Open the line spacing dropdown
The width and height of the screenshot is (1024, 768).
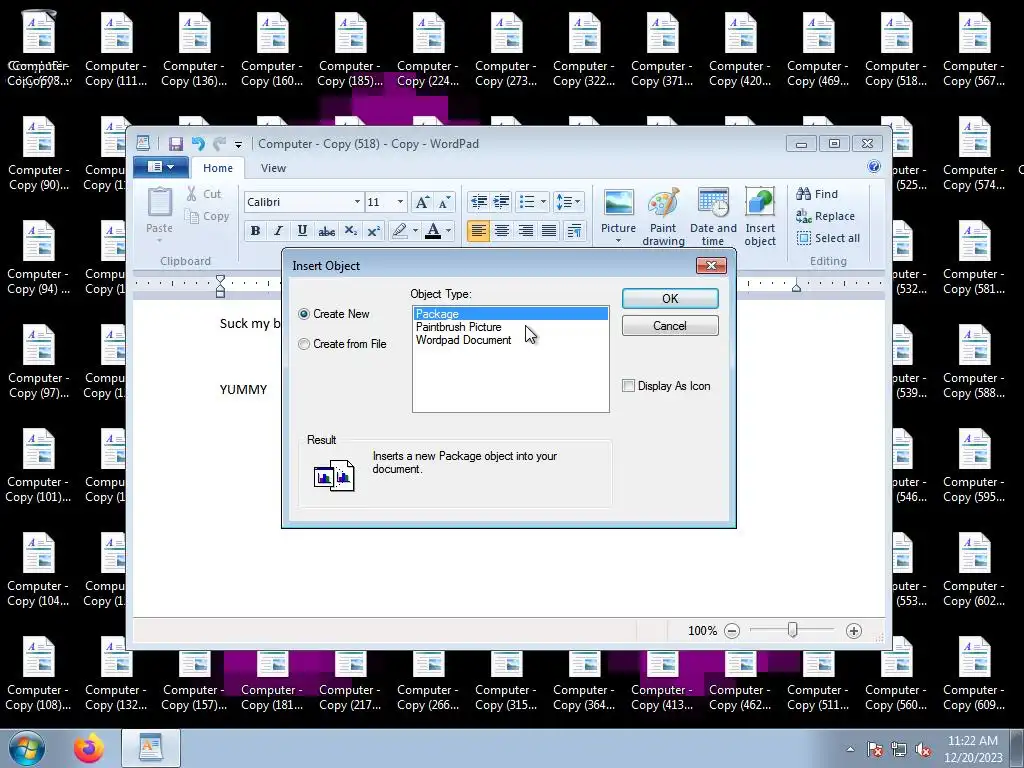568,202
